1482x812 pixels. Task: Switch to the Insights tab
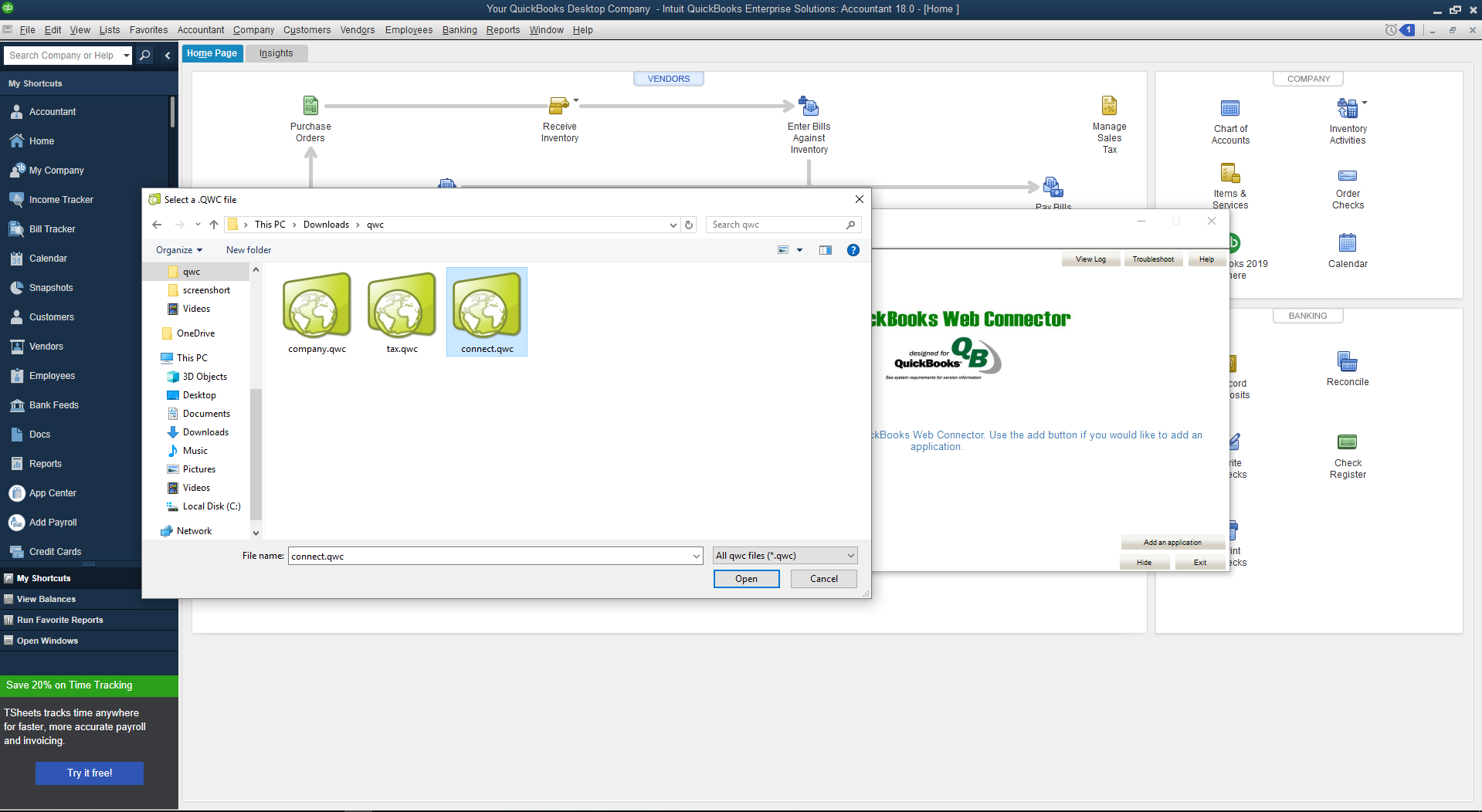point(276,53)
